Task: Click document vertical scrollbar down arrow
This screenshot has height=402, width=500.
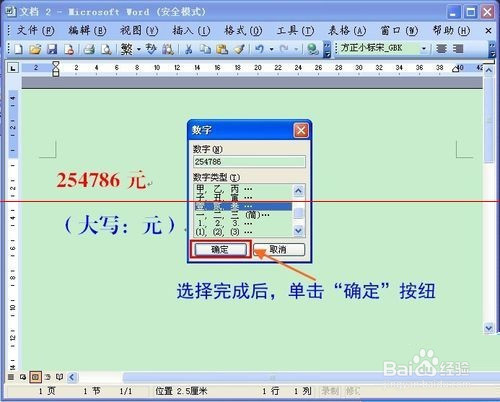Action: 489,328
